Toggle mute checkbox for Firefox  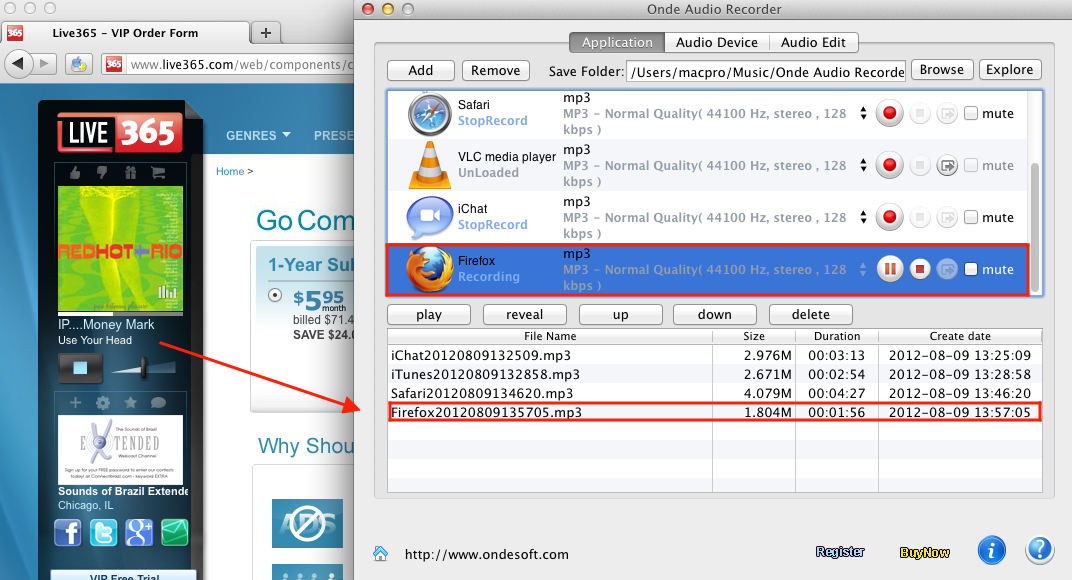point(971,269)
